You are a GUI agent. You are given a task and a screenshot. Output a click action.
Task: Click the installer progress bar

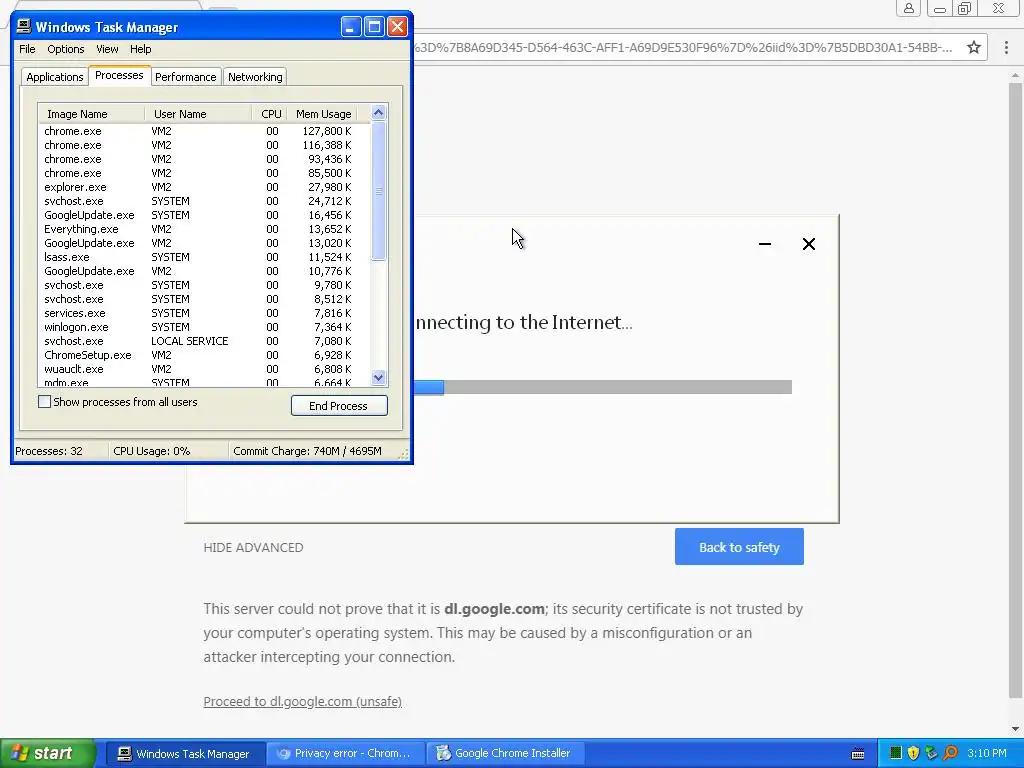pyautogui.click(x=603, y=387)
